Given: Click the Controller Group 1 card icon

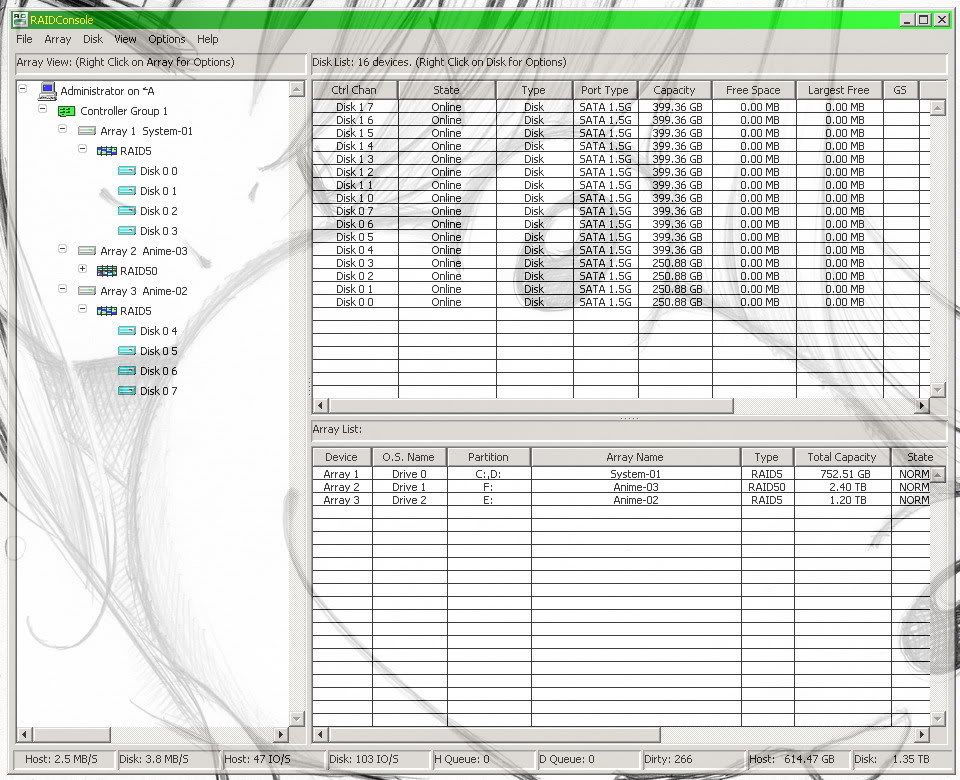Looking at the screenshot, I should click(x=67, y=111).
